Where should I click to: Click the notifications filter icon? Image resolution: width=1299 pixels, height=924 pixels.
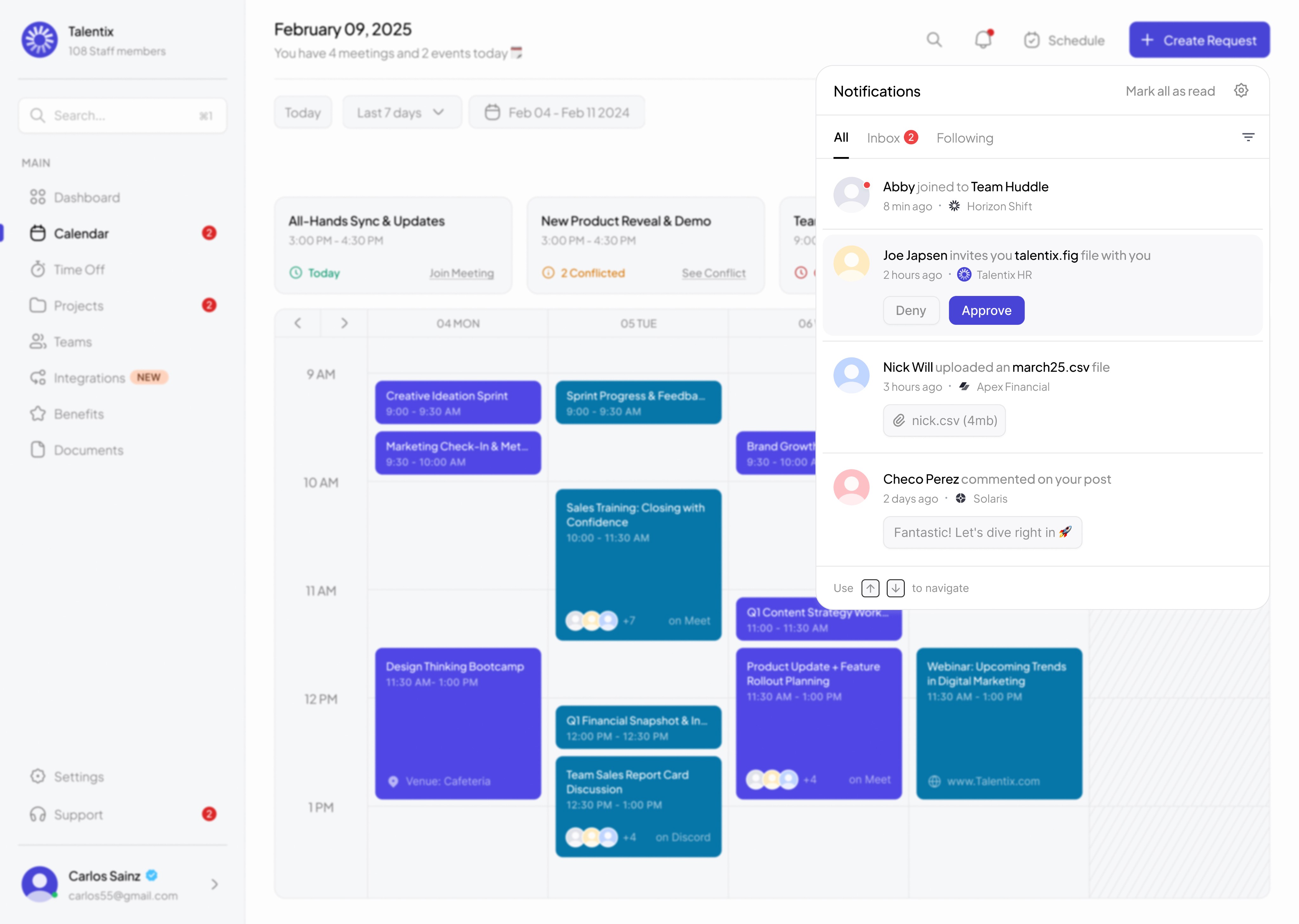1248,137
